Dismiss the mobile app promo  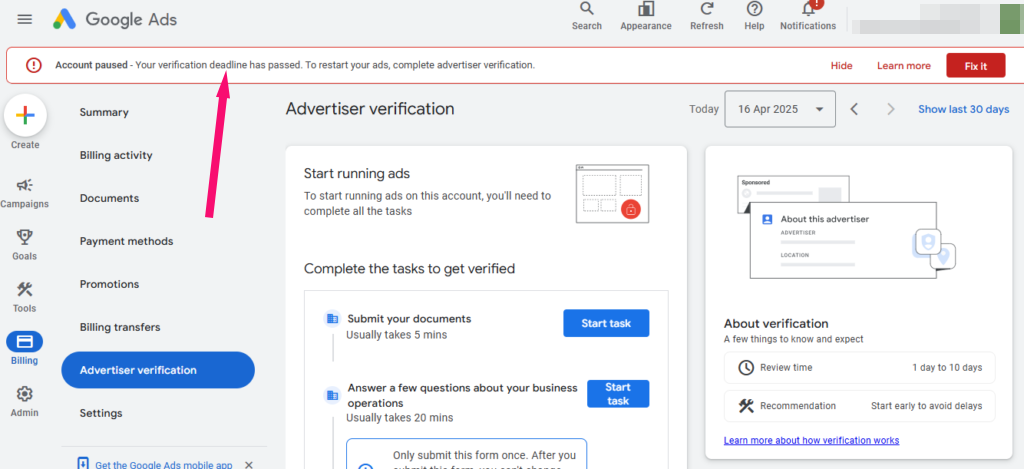248,465
